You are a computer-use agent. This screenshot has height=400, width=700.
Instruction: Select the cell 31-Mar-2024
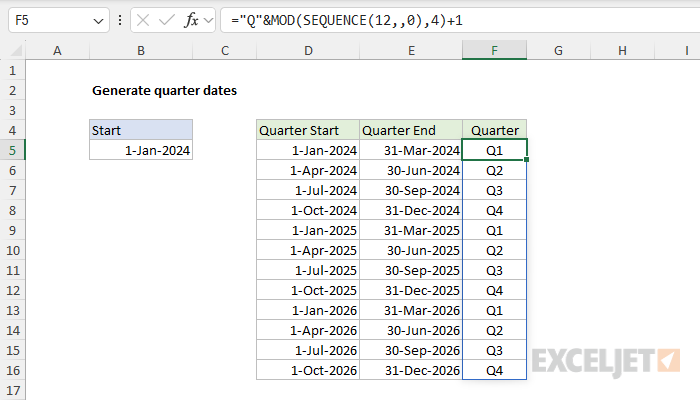click(411, 150)
